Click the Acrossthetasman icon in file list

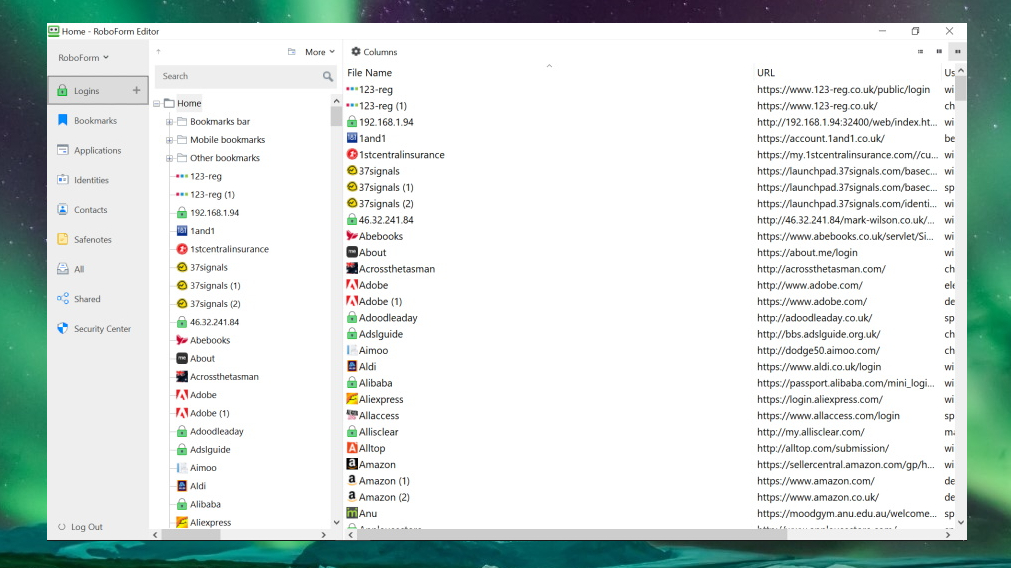click(352, 268)
